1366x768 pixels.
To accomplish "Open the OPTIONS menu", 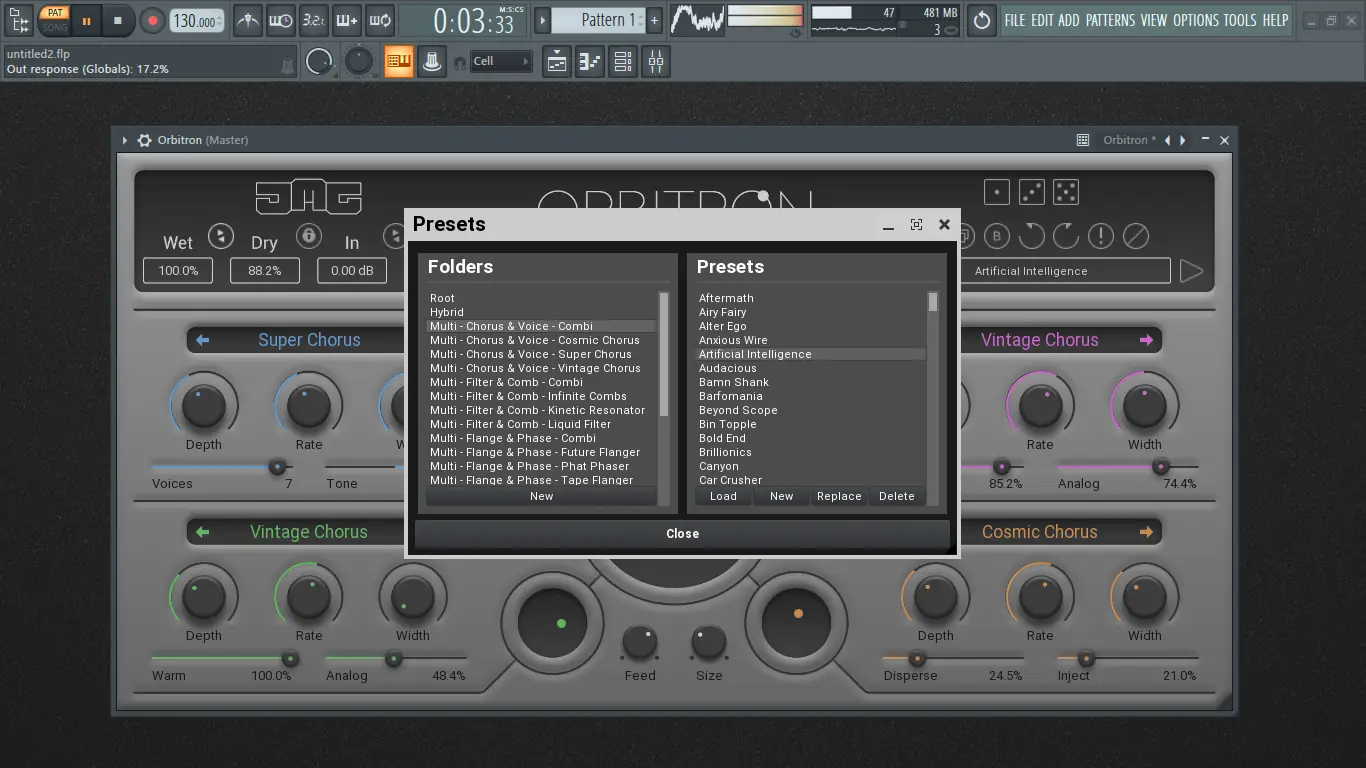I will [1195, 20].
